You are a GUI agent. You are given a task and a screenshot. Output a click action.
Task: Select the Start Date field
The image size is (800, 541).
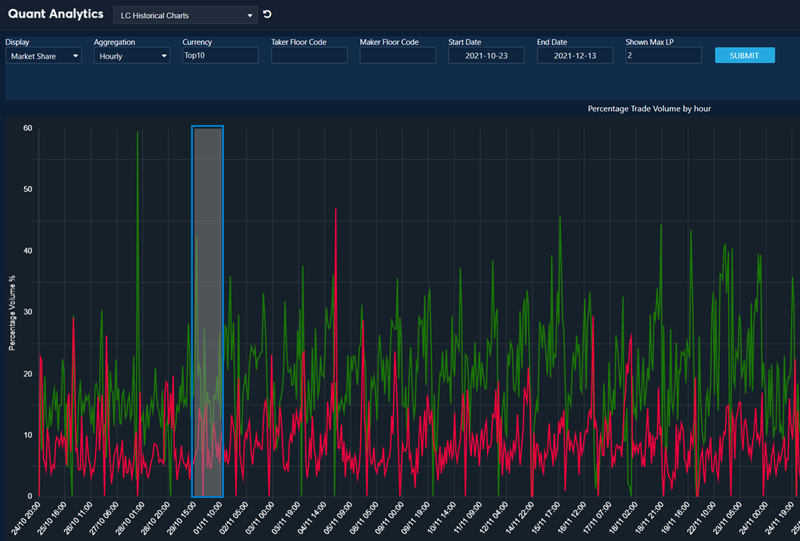click(x=486, y=56)
